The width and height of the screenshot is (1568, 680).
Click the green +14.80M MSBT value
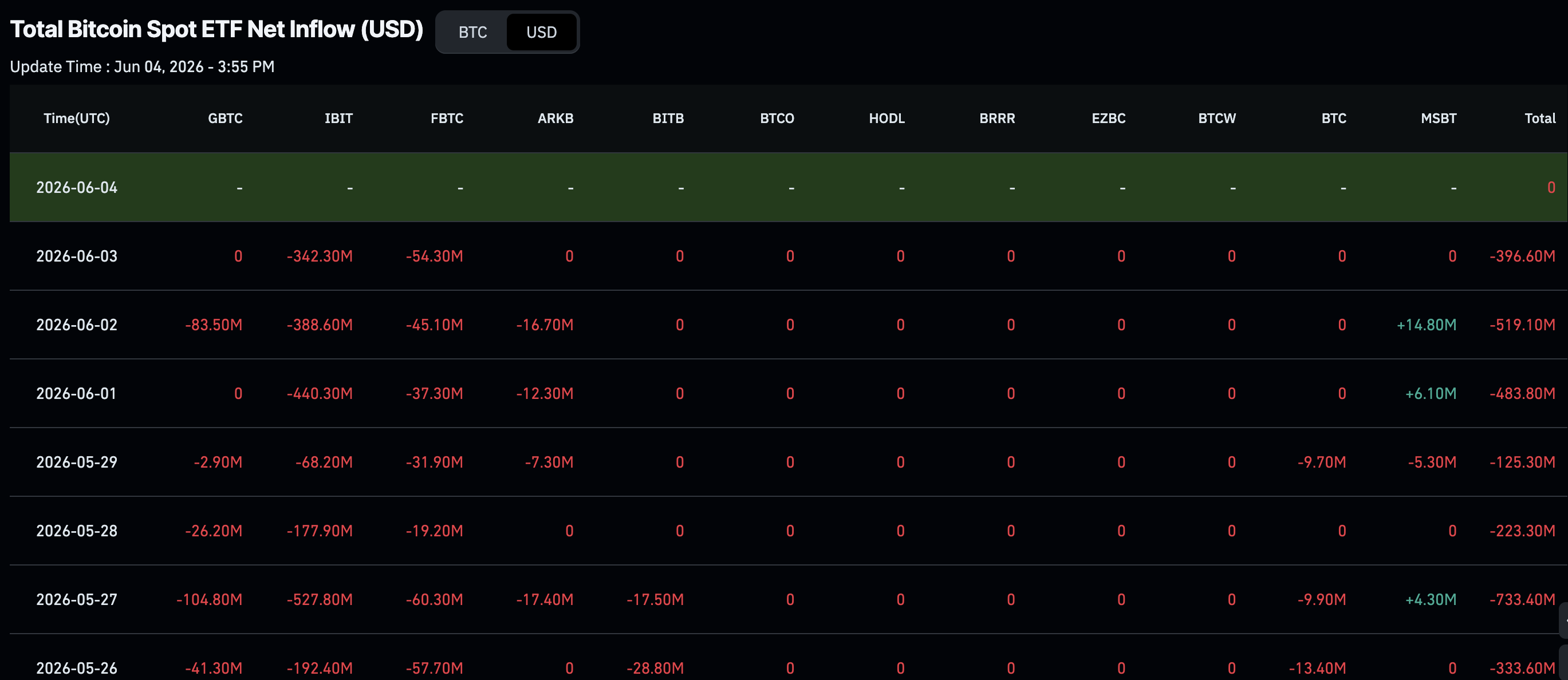[x=1426, y=325]
